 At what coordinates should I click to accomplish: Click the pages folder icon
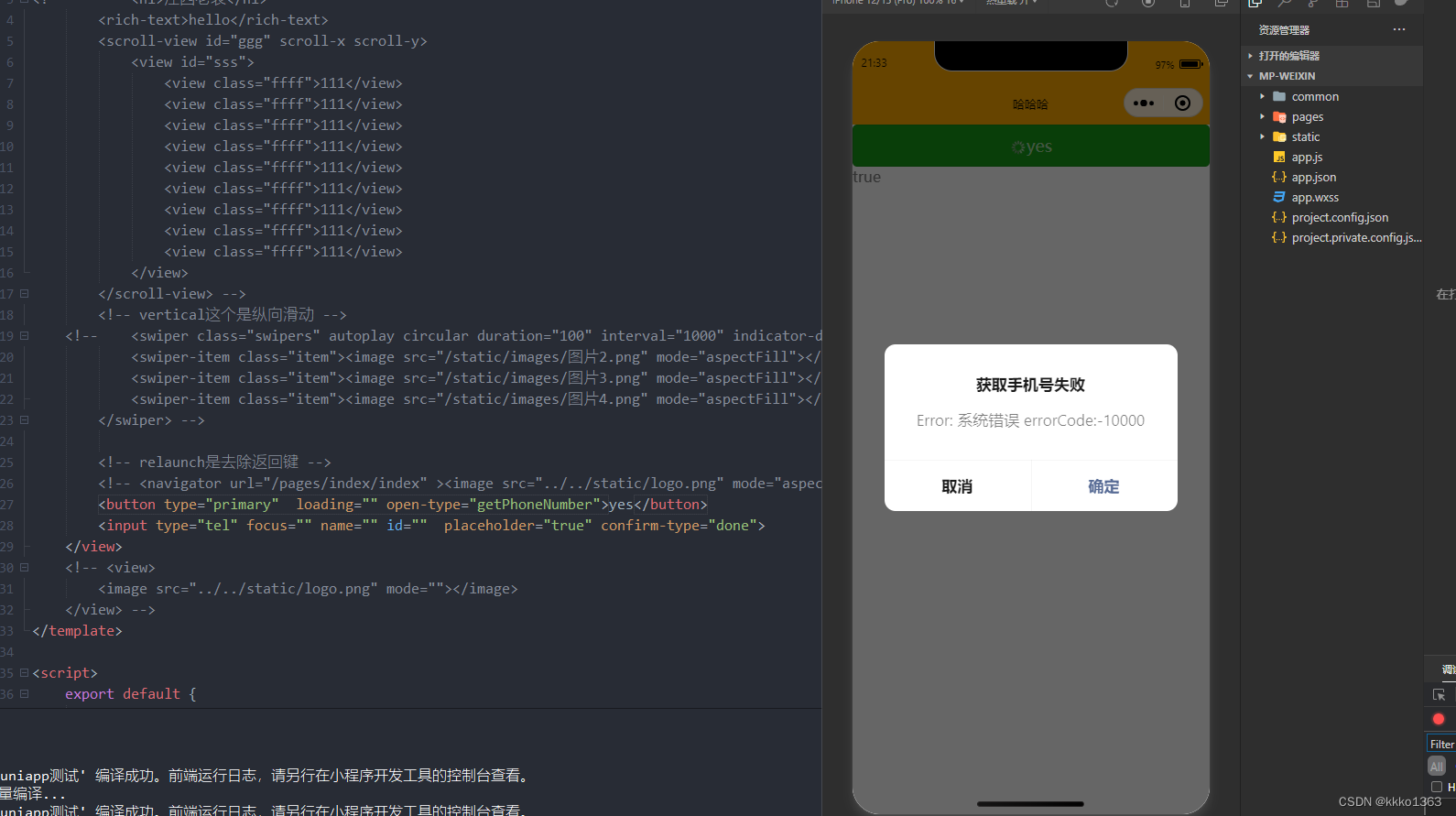[1279, 116]
